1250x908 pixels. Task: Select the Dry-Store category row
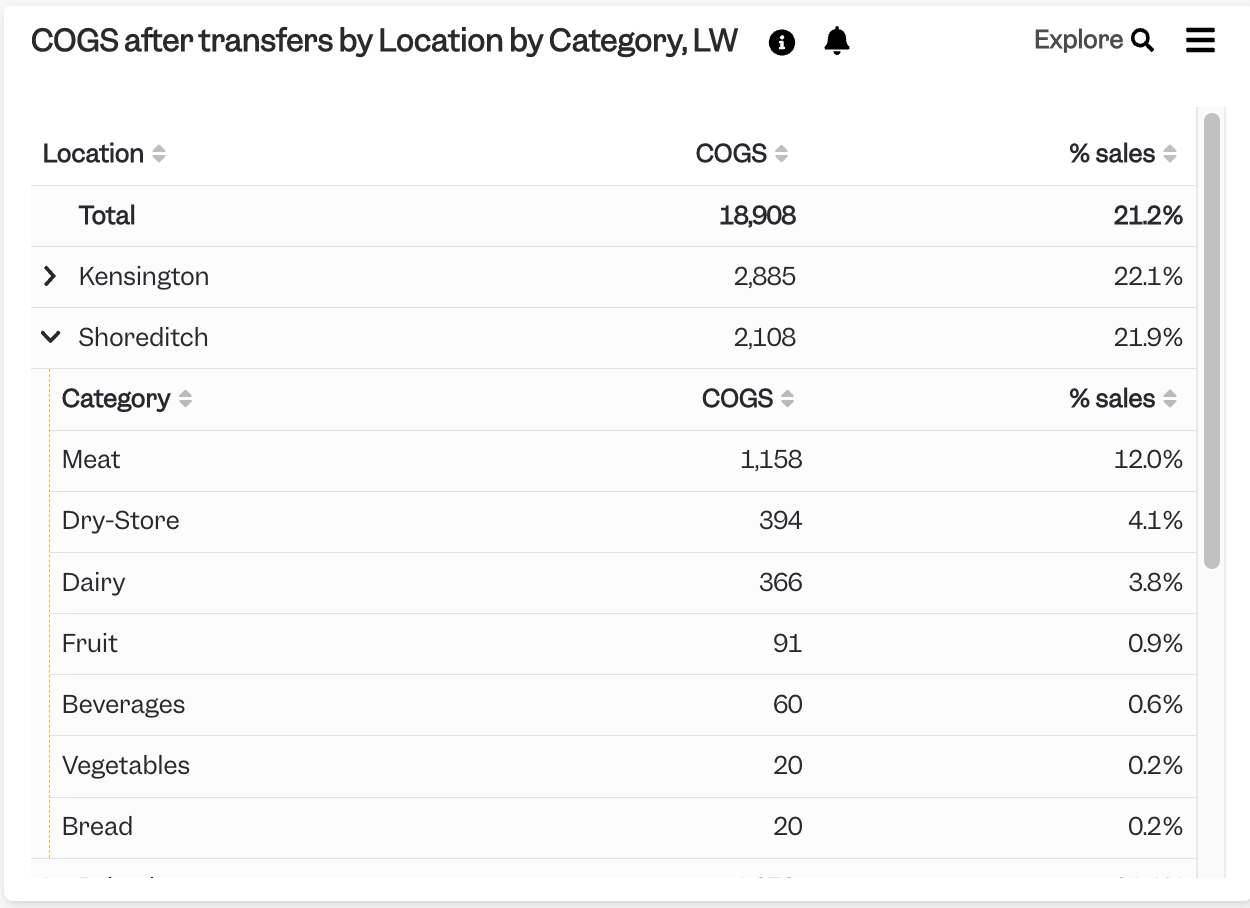point(623,521)
